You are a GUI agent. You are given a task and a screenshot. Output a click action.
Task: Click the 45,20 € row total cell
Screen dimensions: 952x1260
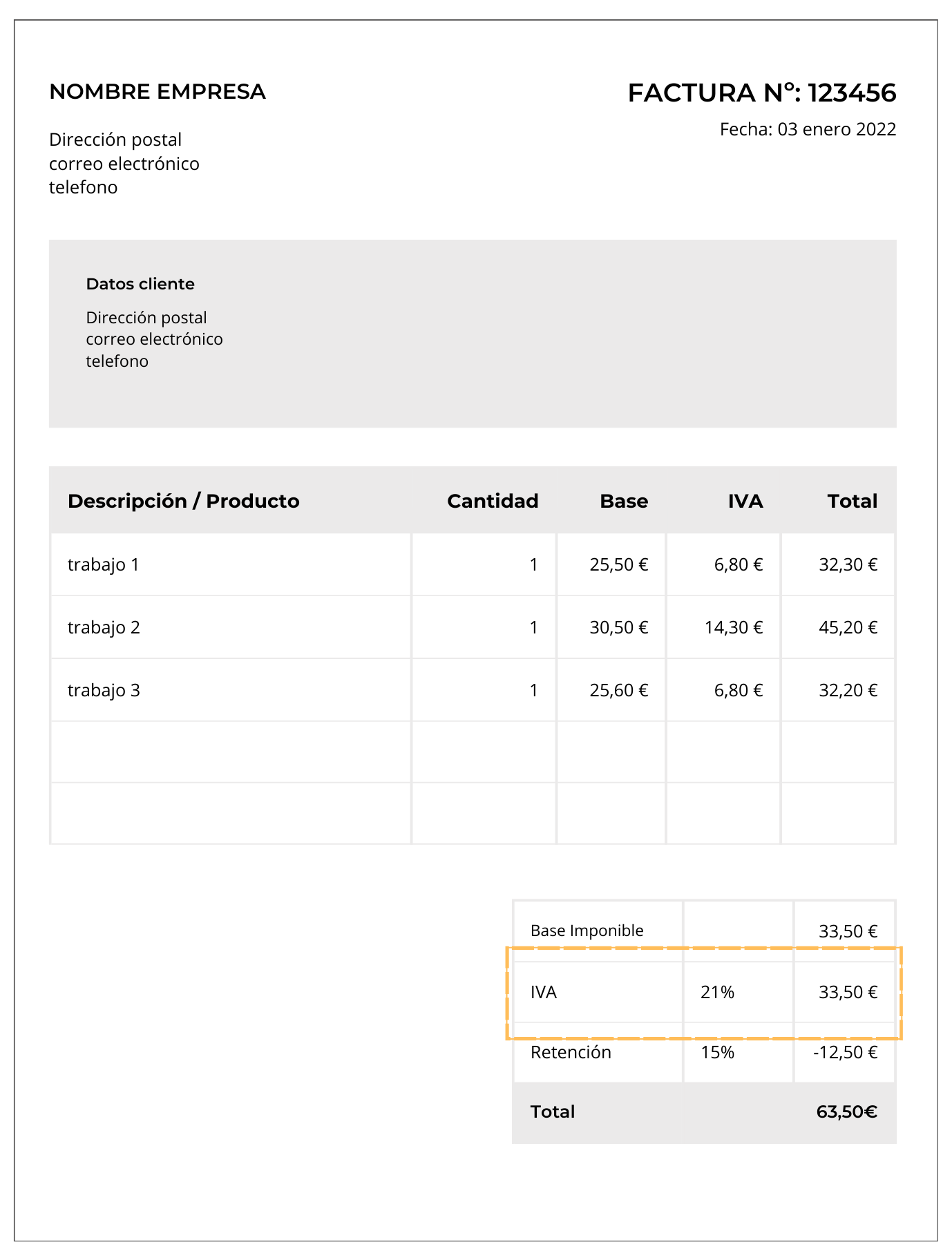pyautogui.click(x=848, y=628)
